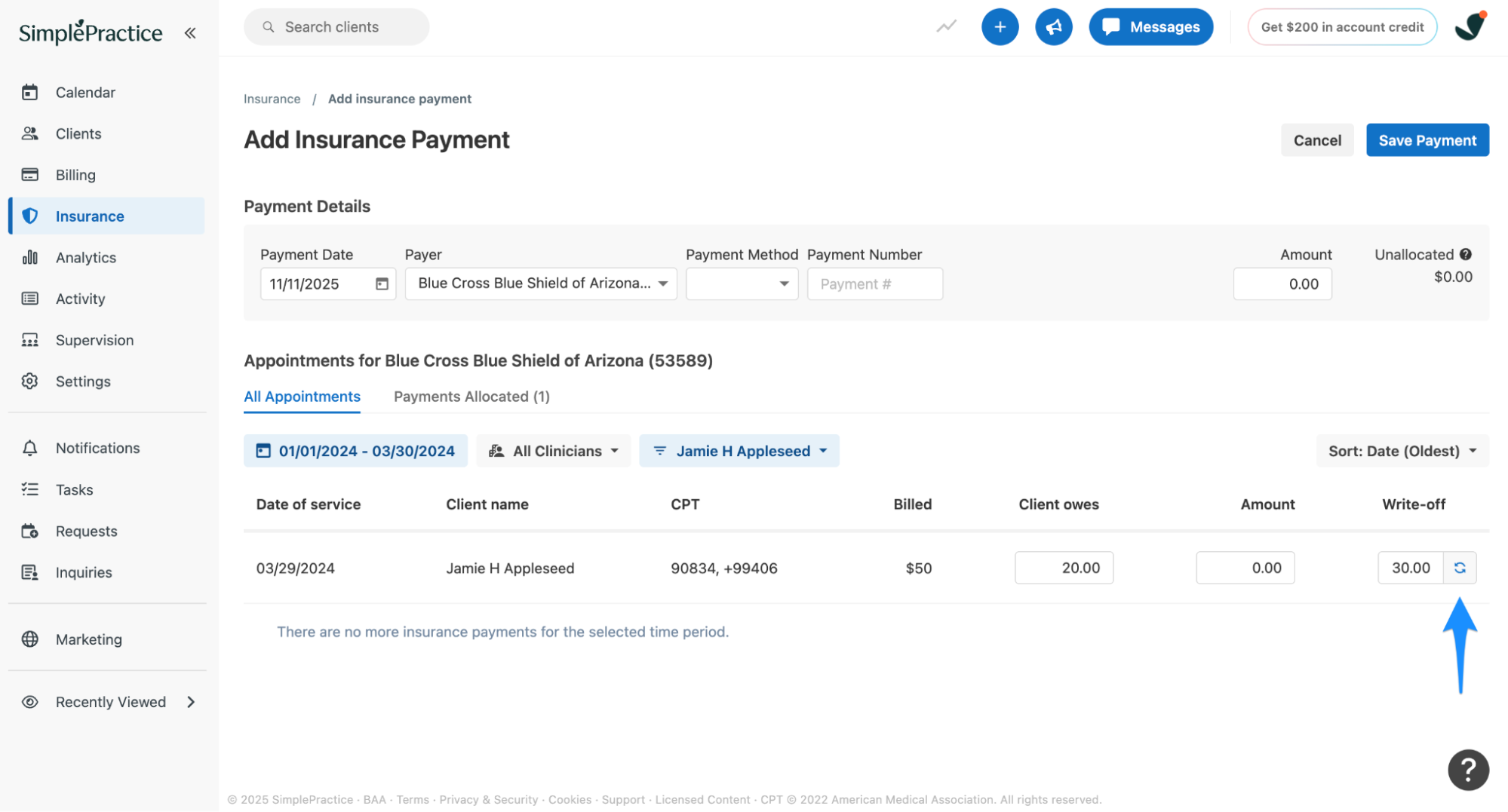1508x812 pixels.
Task: Switch to the Payments Allocated (1) tab
Action: pos(471,397)
